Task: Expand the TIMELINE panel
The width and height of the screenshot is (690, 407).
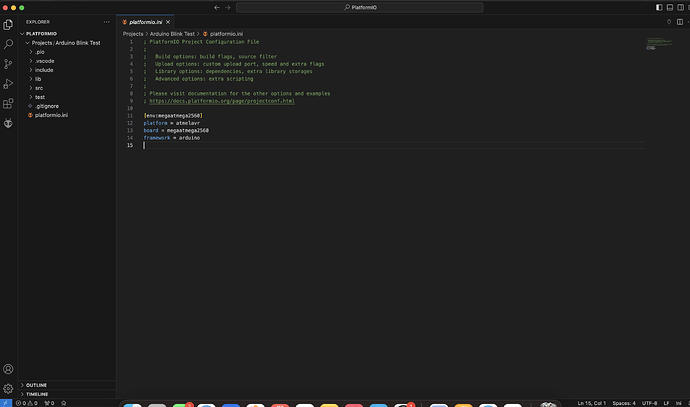Action: pyautogui.click(x=67, y=394)
